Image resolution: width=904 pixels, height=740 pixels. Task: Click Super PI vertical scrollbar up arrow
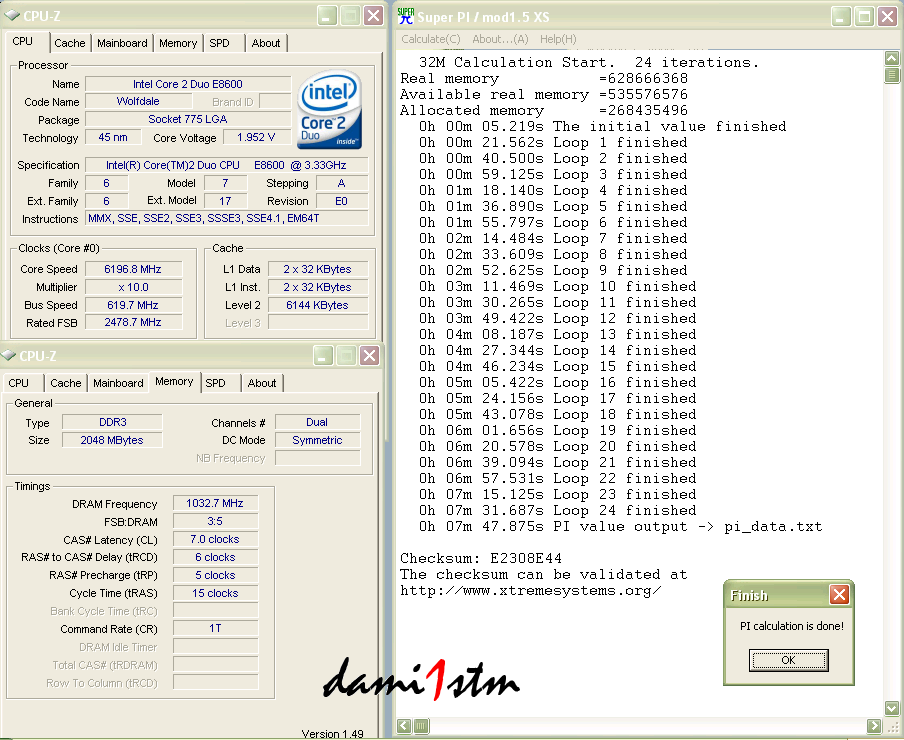(891, 58)
